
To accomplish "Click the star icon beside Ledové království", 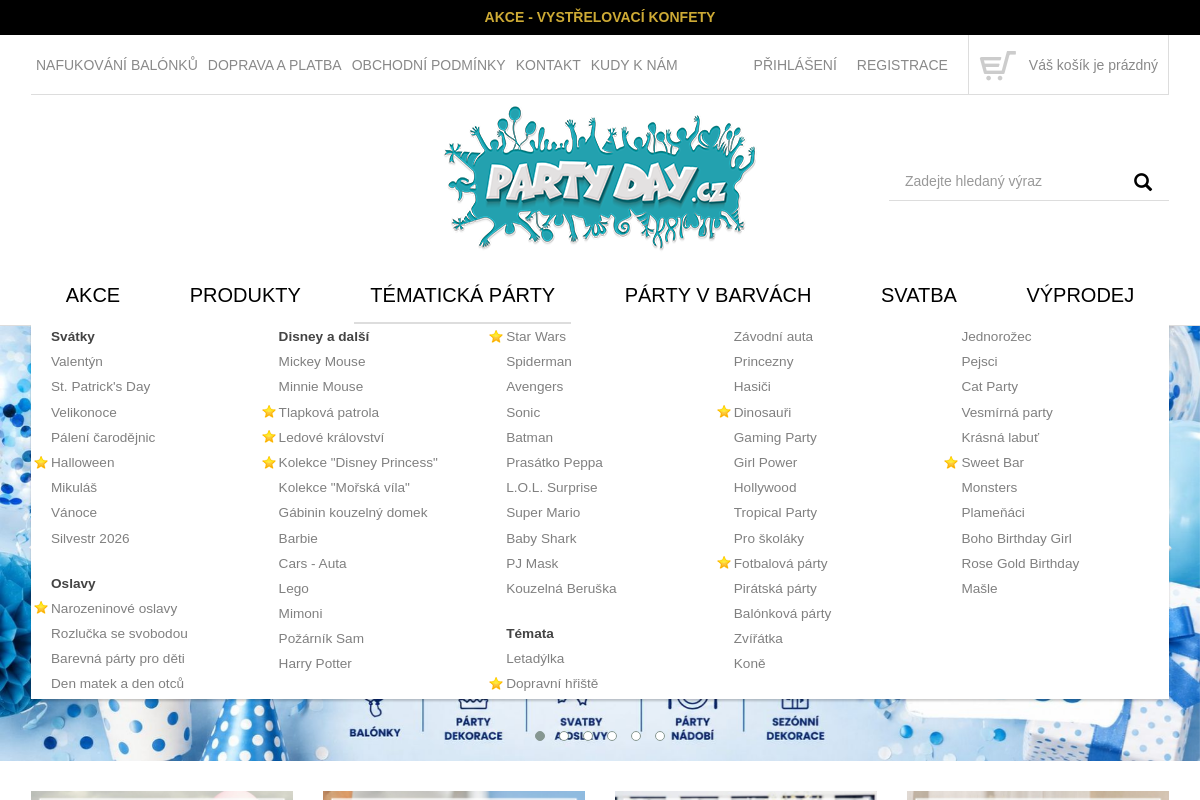I will 269,437.
